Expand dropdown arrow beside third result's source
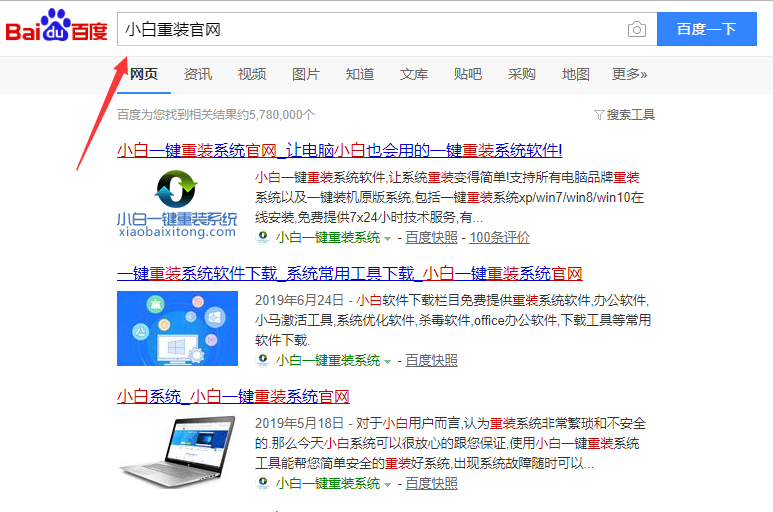Viewport: 773px width, 512px height. [x=387, y=484]
